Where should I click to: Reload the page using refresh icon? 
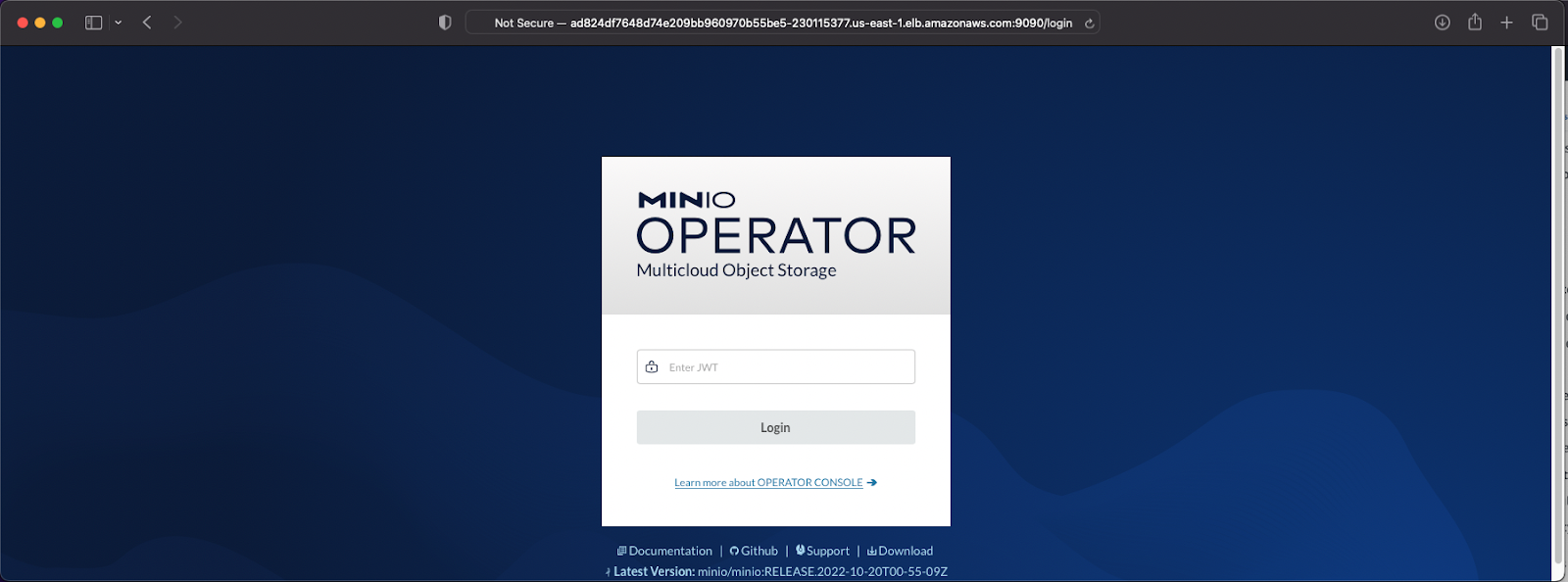point(1089,24)
